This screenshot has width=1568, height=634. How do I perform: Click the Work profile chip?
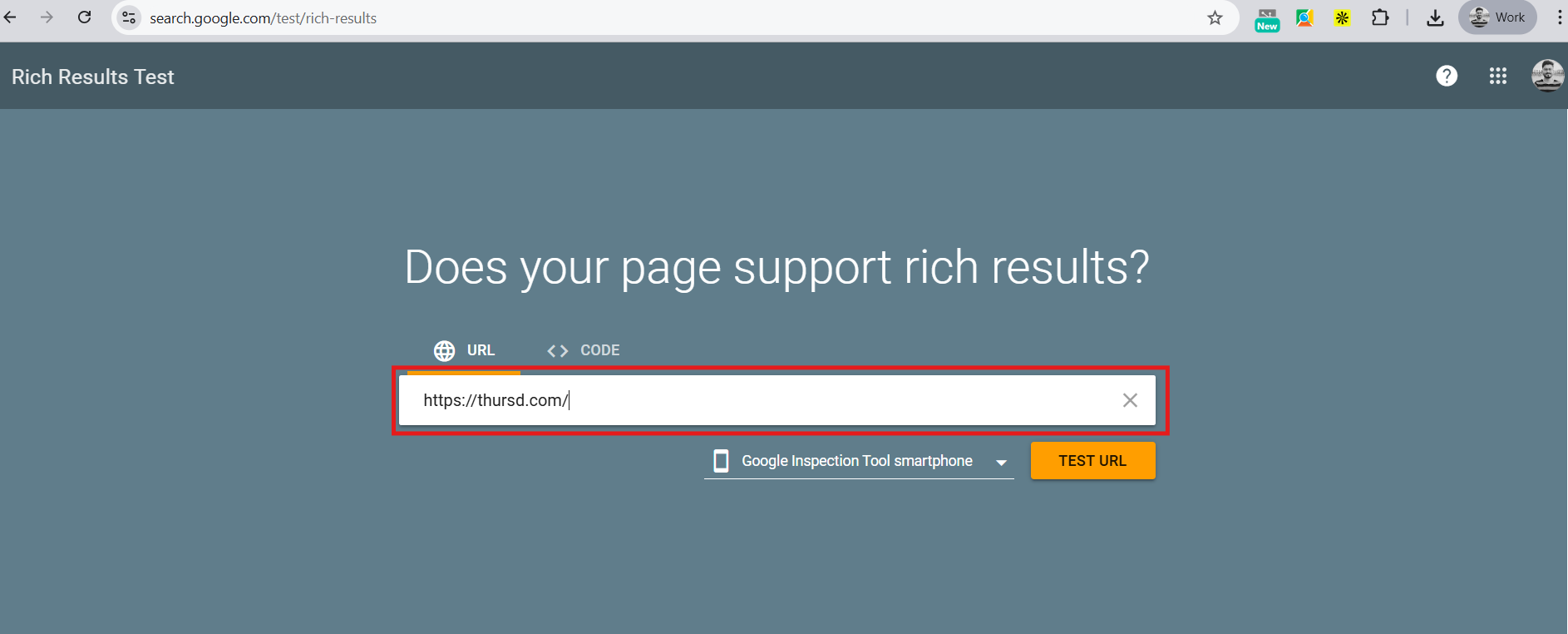point(1497,17)
